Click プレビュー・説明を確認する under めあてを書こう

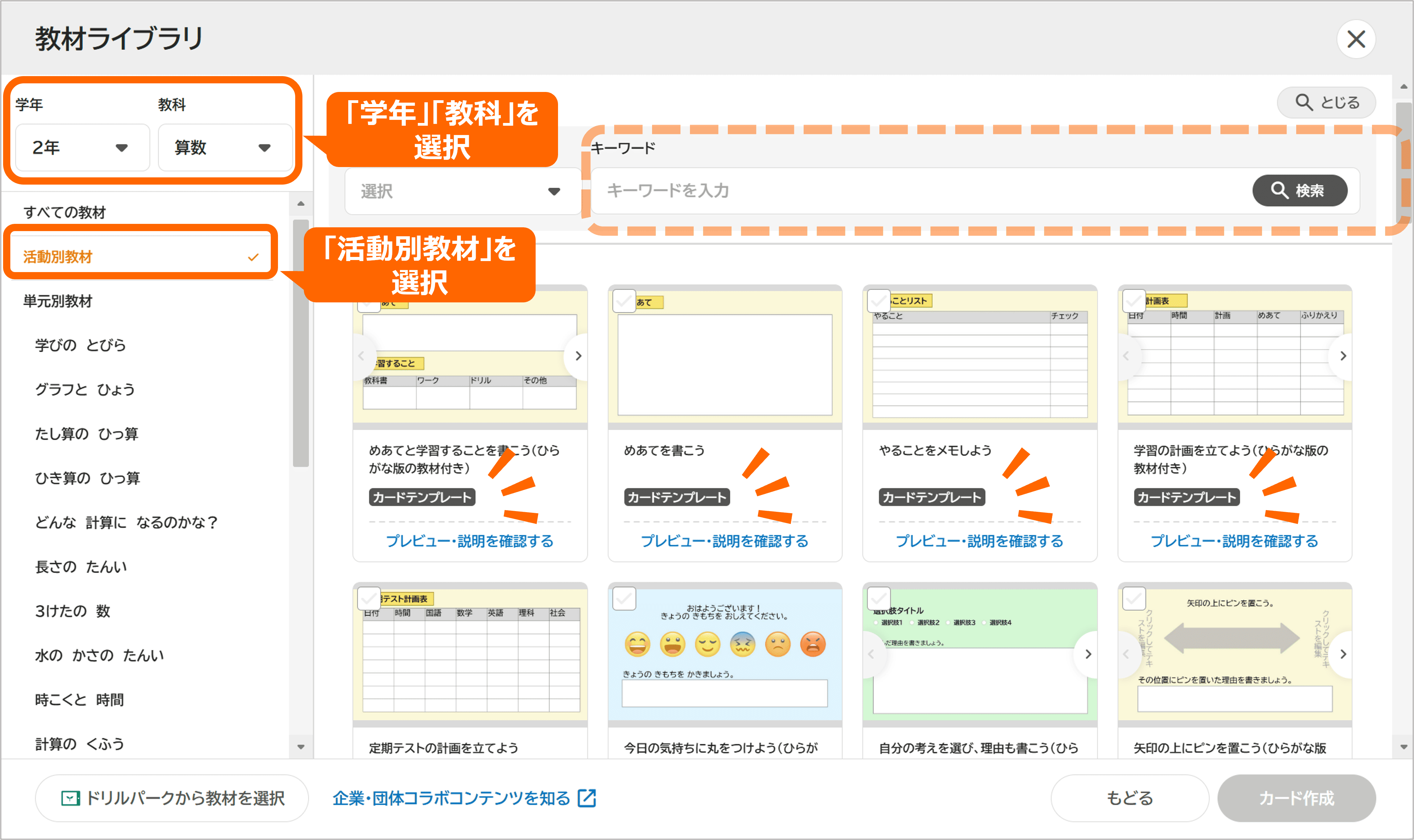[724, 541]
